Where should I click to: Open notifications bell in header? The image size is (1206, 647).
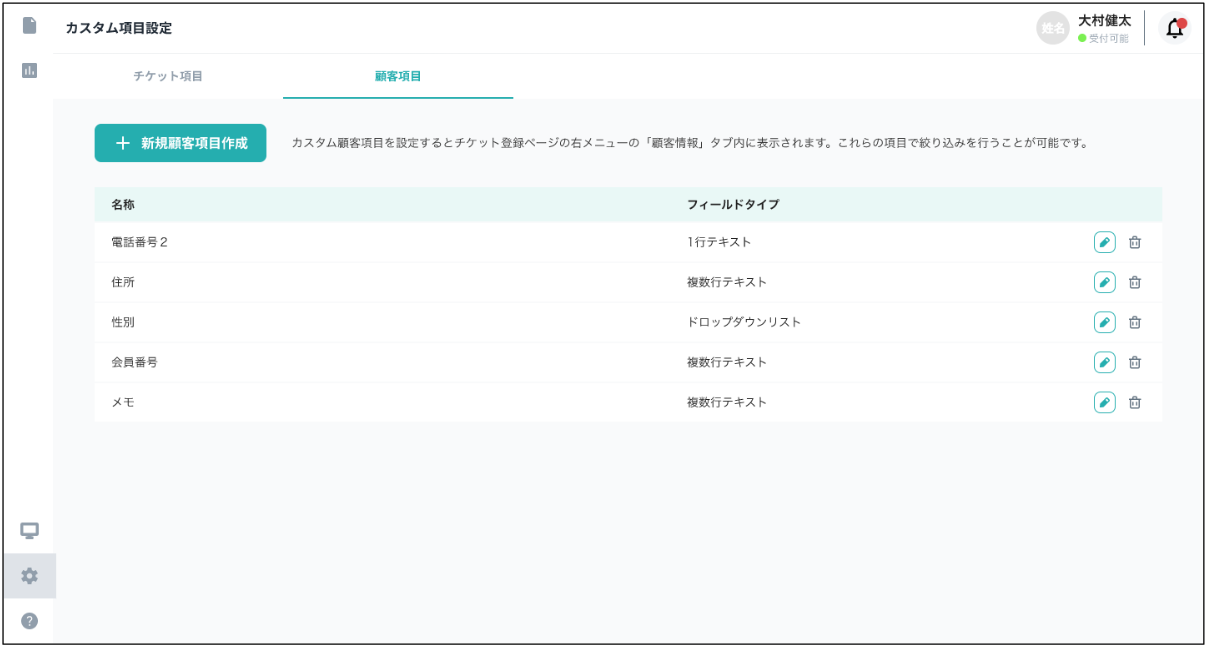tap(1175, 29)
